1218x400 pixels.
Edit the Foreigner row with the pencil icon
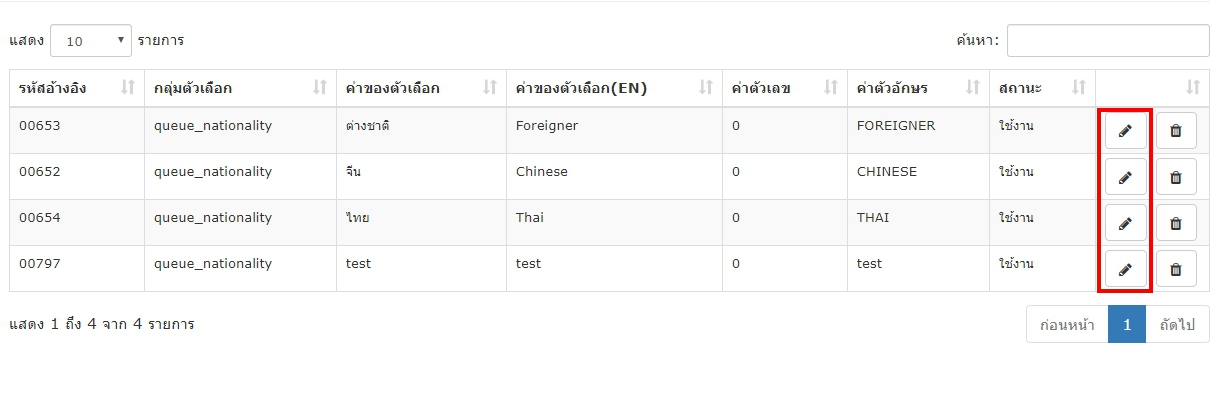[1125, 131]
